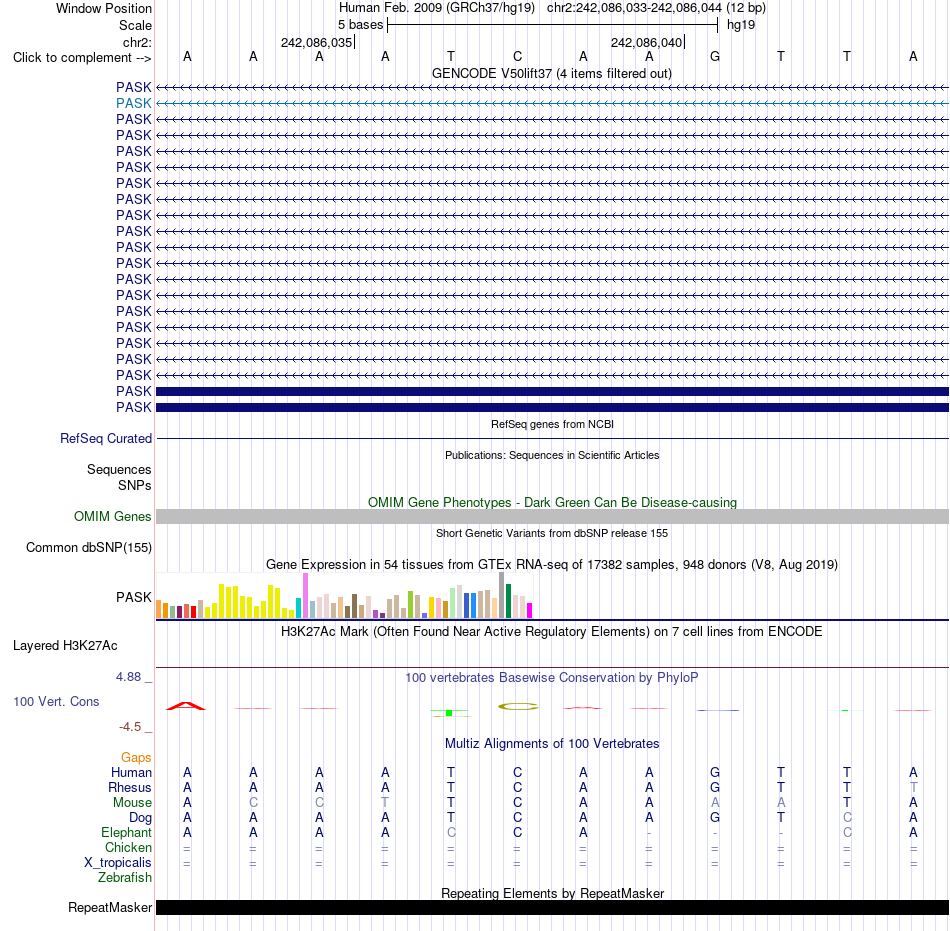Click the Elephant species row label
This screenshot has width=950, height=931.
[126, 833]
